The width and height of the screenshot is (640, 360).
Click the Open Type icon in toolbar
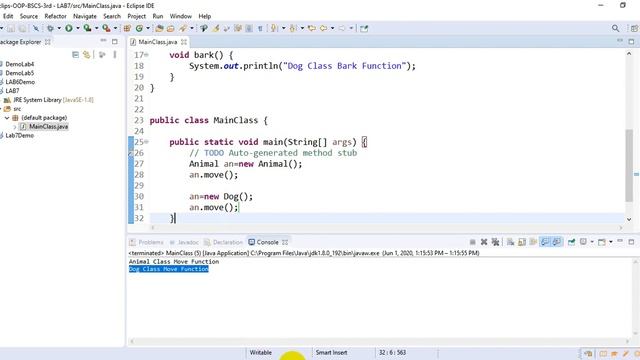click(159, 28)
